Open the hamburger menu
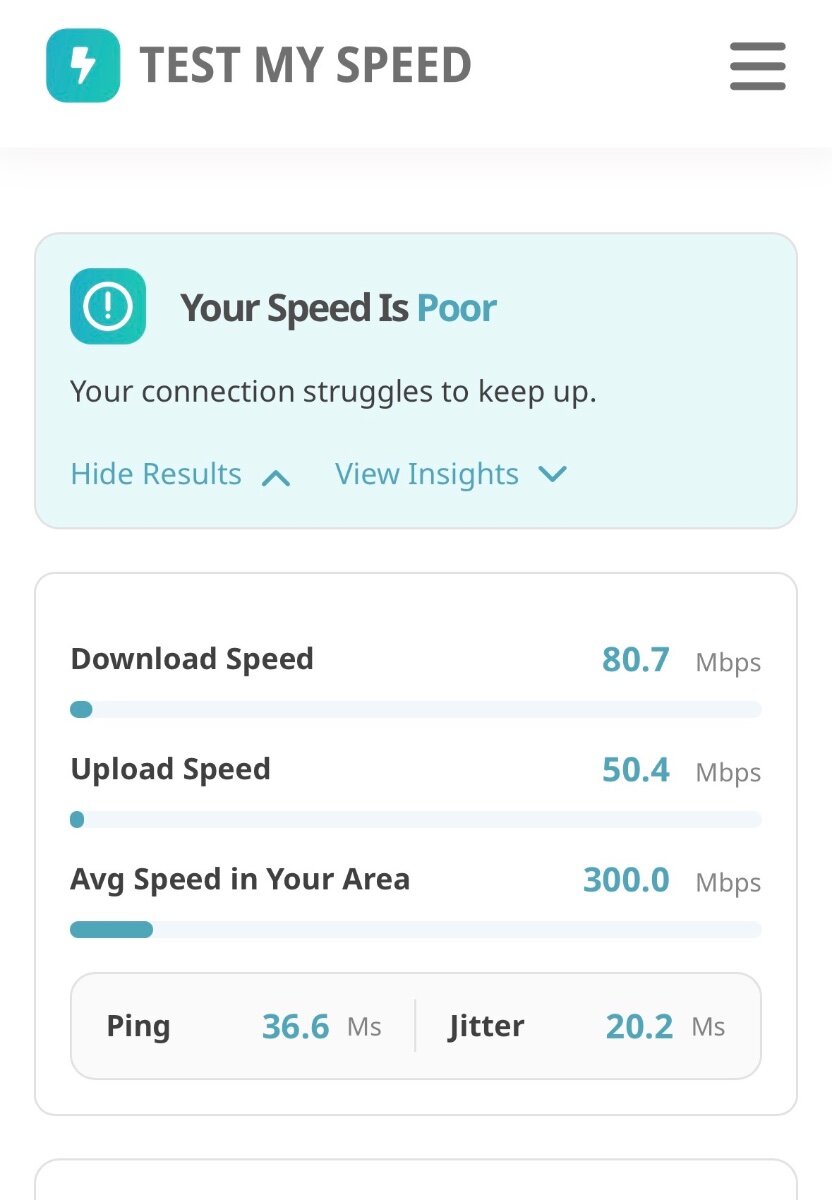Image resolution: width=832 pixels, height=1200 pixels. point(757,66)
